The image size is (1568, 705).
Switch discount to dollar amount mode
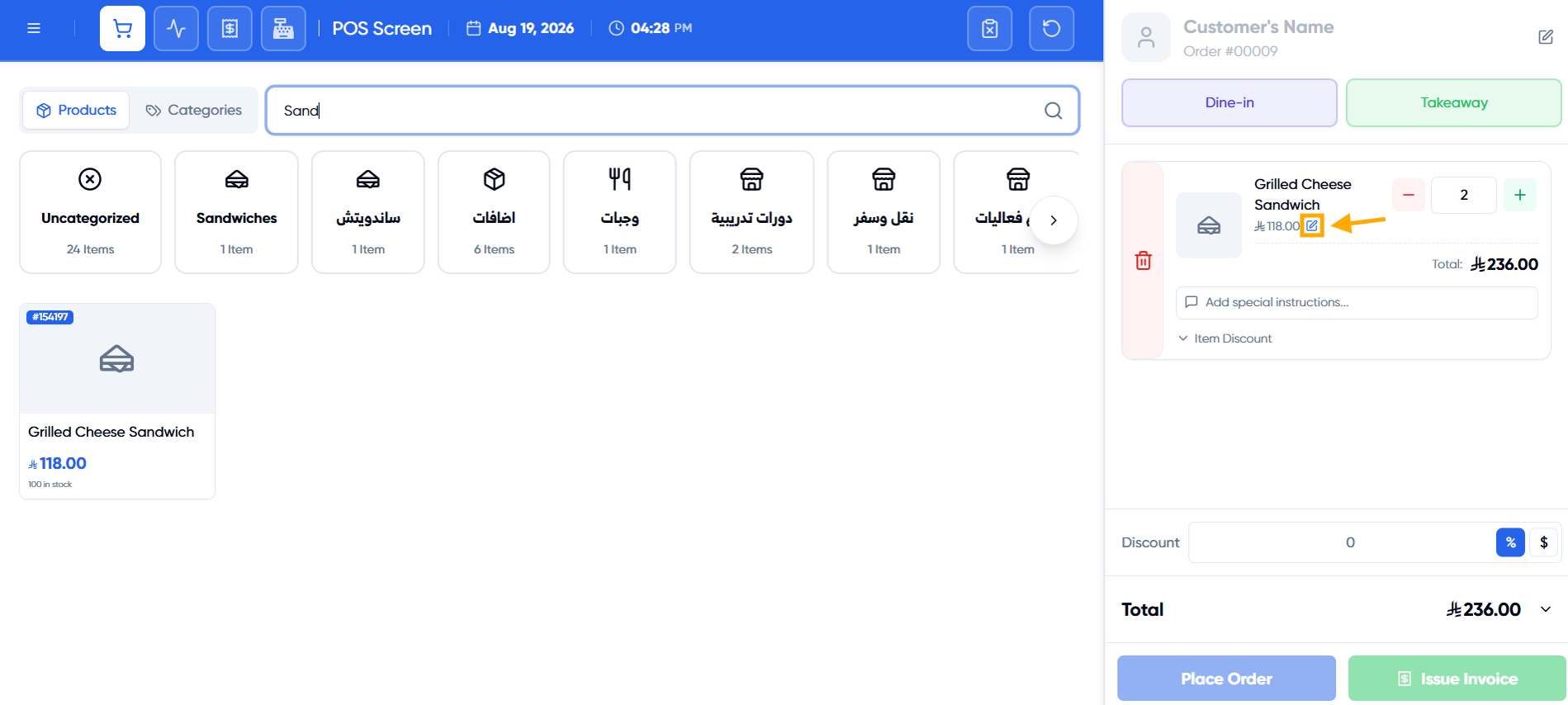(x=1543, y=542)
